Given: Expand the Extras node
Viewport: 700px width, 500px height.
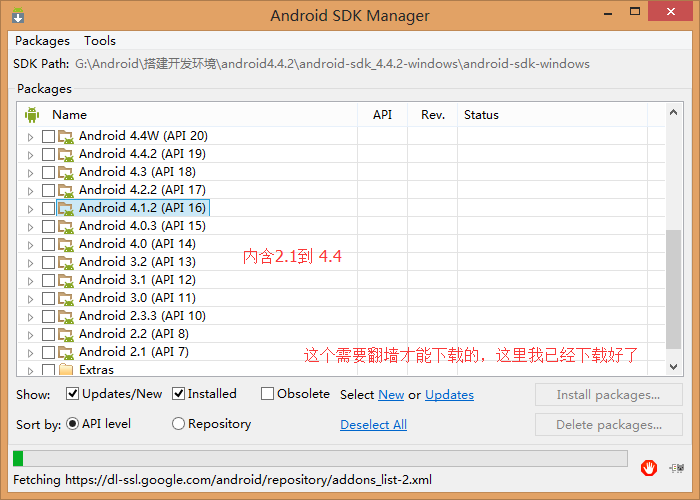Looking at the screenshot, I should point(30,371).
